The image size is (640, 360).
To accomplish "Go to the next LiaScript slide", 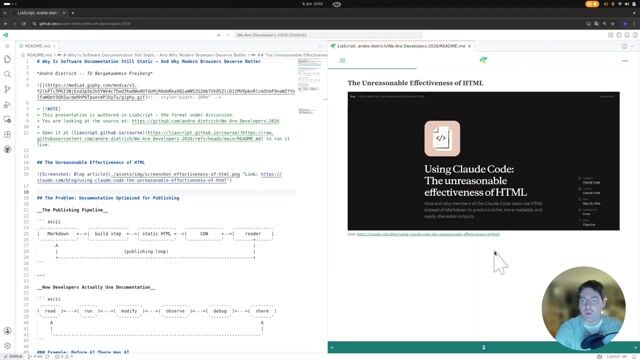I will click(636, 347).
